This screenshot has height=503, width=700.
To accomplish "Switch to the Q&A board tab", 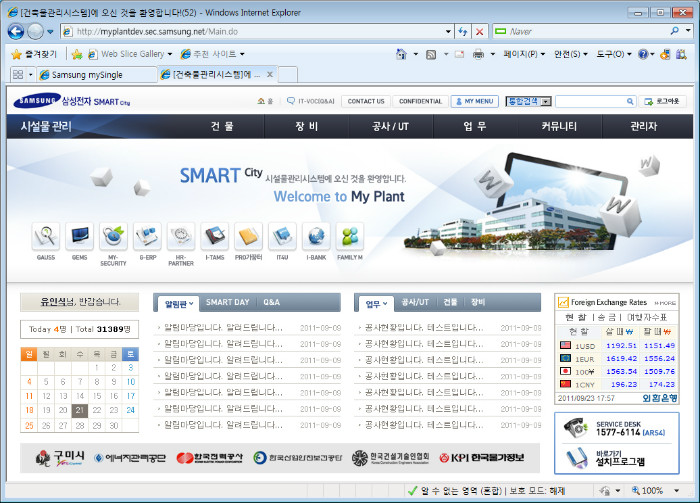I will tap(271, 302).
